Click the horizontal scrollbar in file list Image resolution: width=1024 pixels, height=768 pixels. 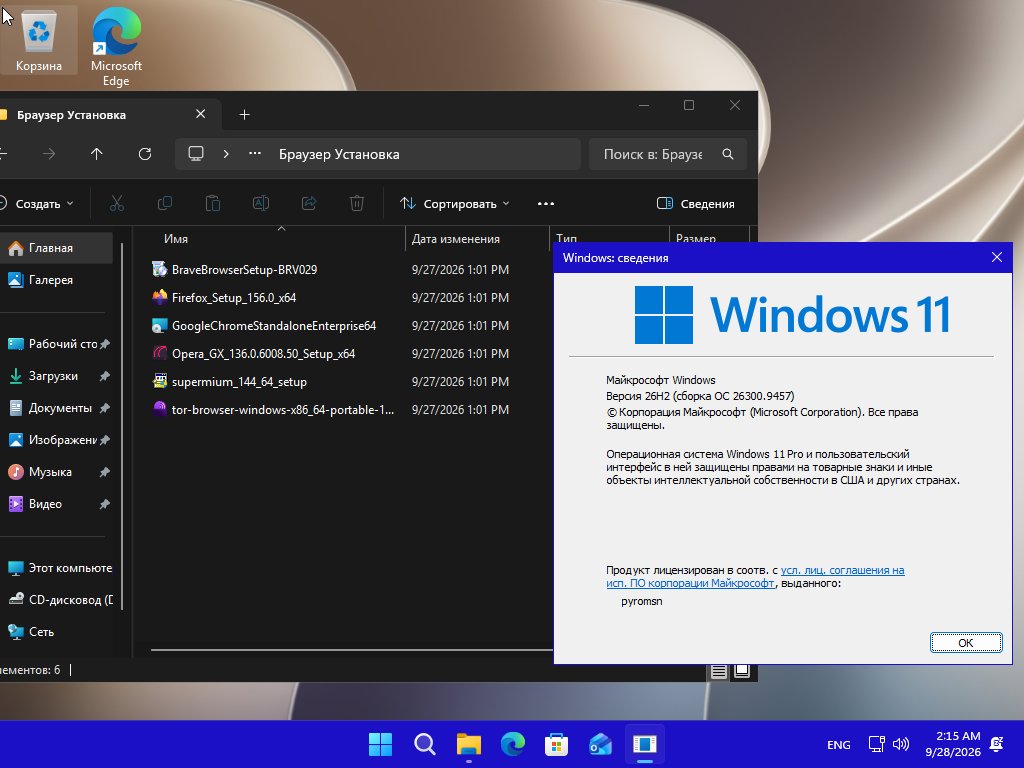pos(351,650)
